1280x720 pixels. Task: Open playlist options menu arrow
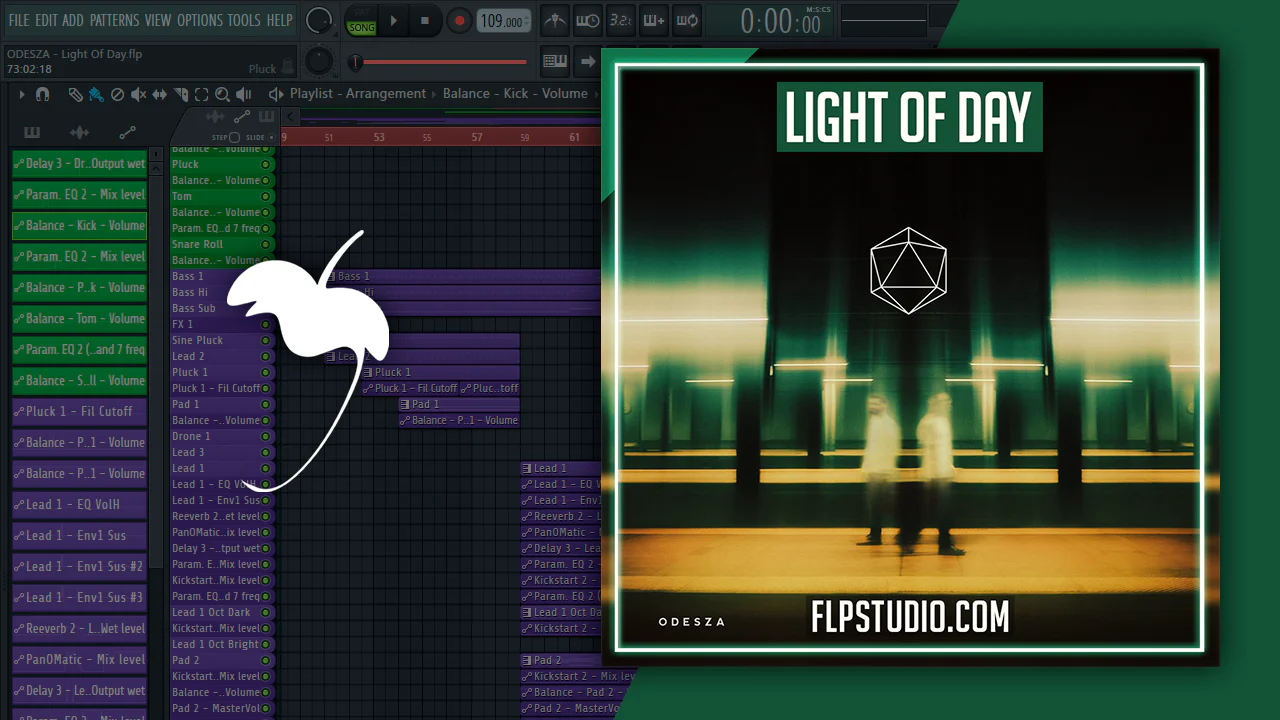pos(21,94)
